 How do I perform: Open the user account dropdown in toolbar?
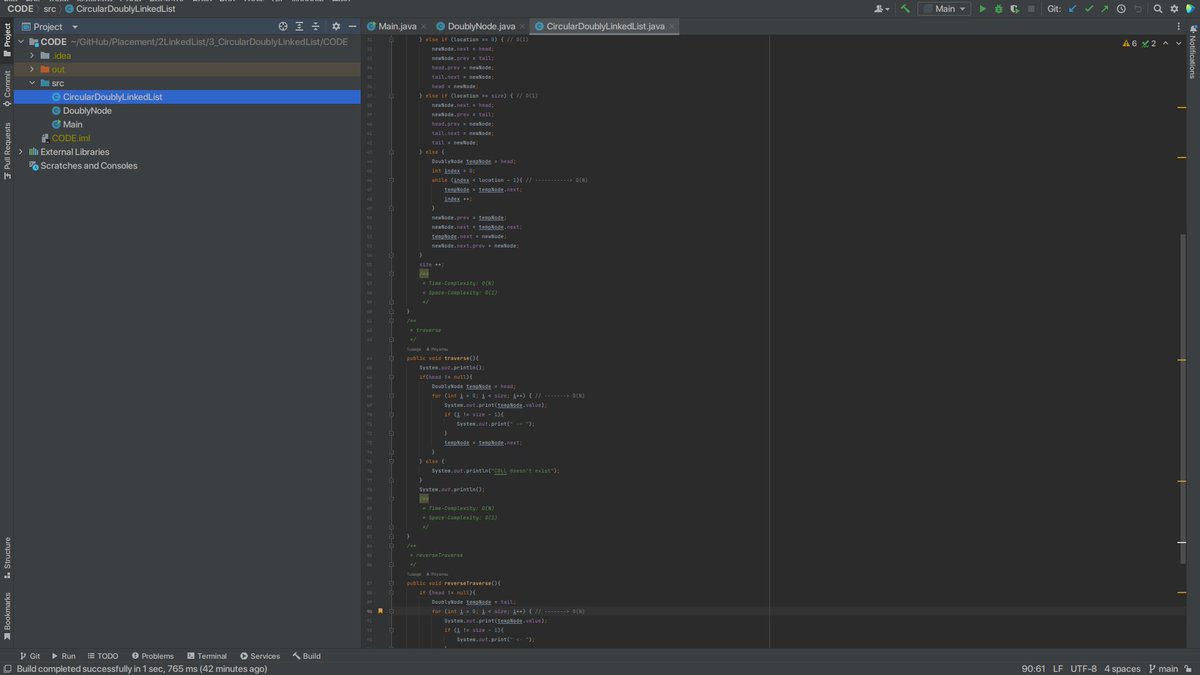click(x=882, y=8)
